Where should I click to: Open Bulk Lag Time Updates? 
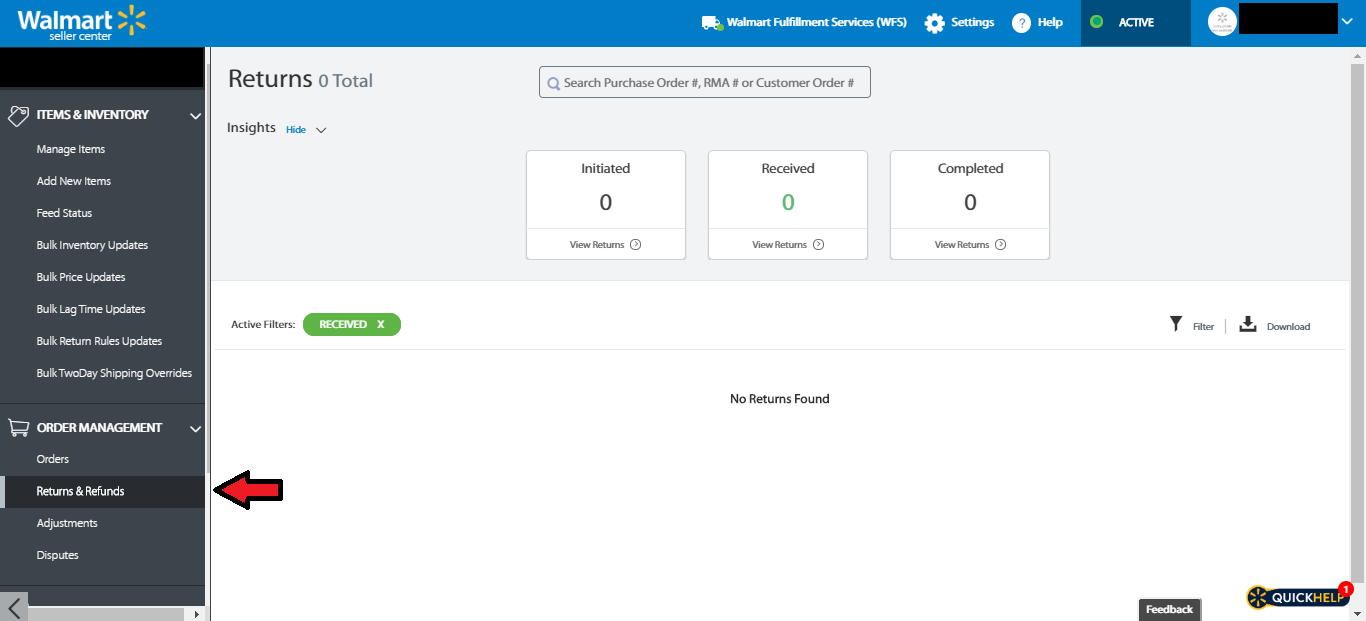tap(91, 309)
